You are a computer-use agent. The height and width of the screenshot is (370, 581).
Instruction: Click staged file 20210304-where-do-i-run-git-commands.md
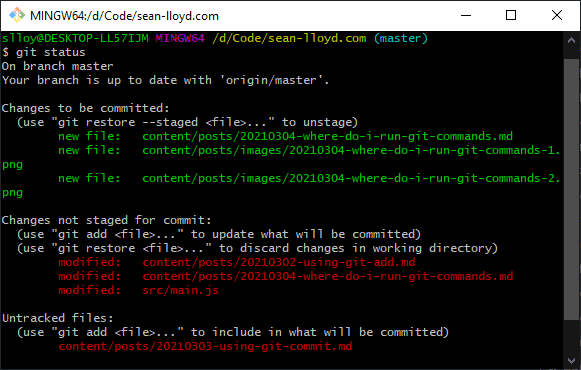(328, 136)
